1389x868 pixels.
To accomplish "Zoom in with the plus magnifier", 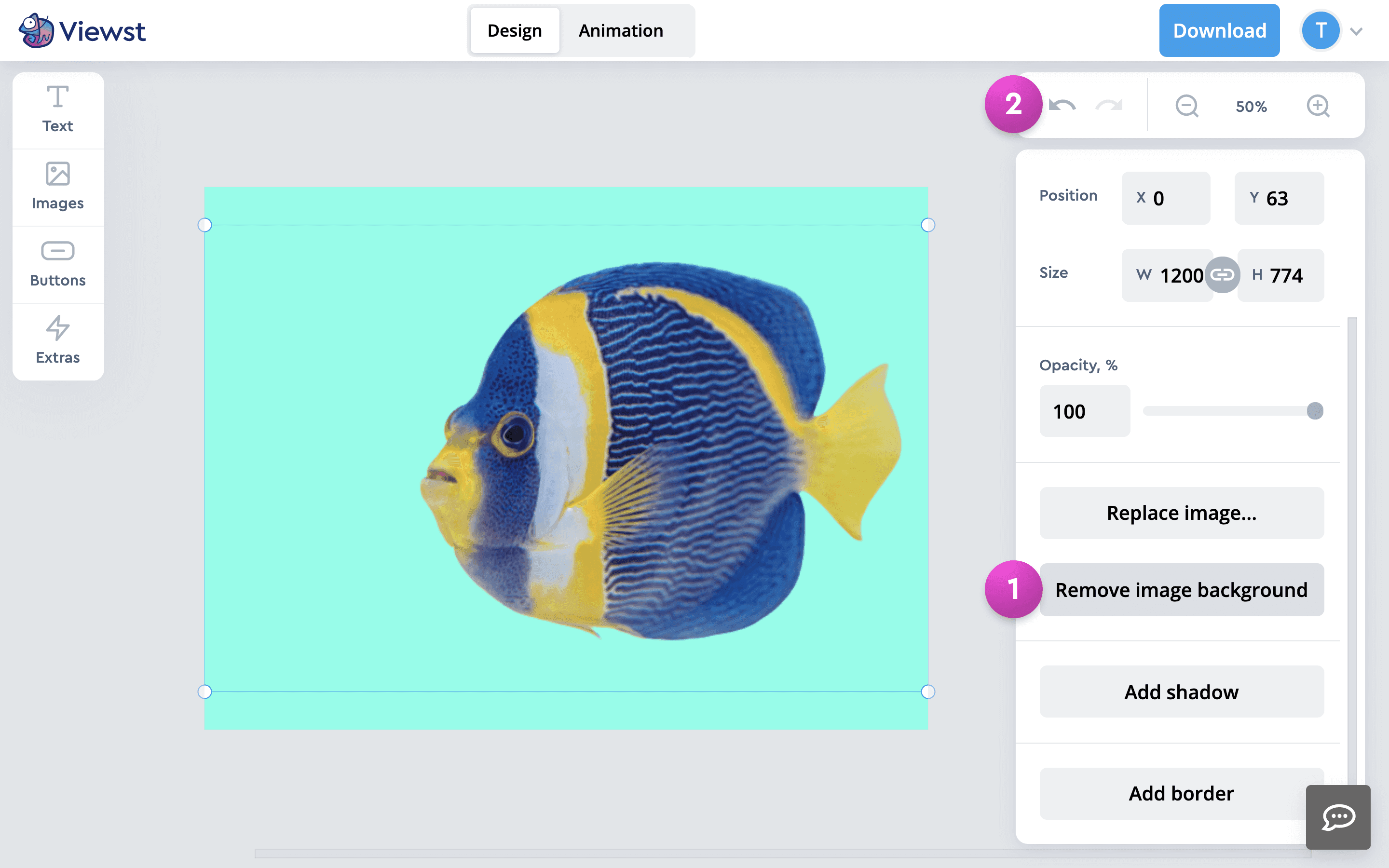I will [1318, 106].
